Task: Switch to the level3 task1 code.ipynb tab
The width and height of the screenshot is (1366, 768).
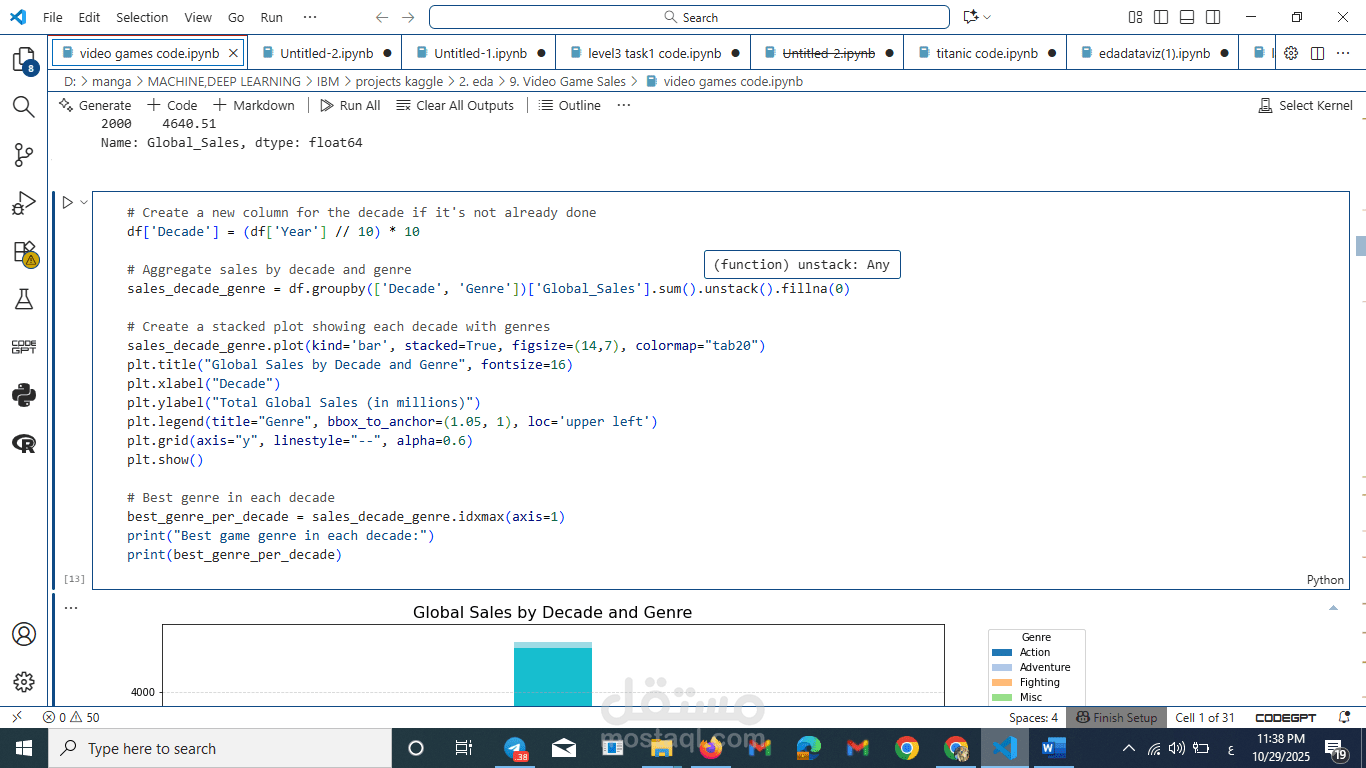Action: pos(651,53)
